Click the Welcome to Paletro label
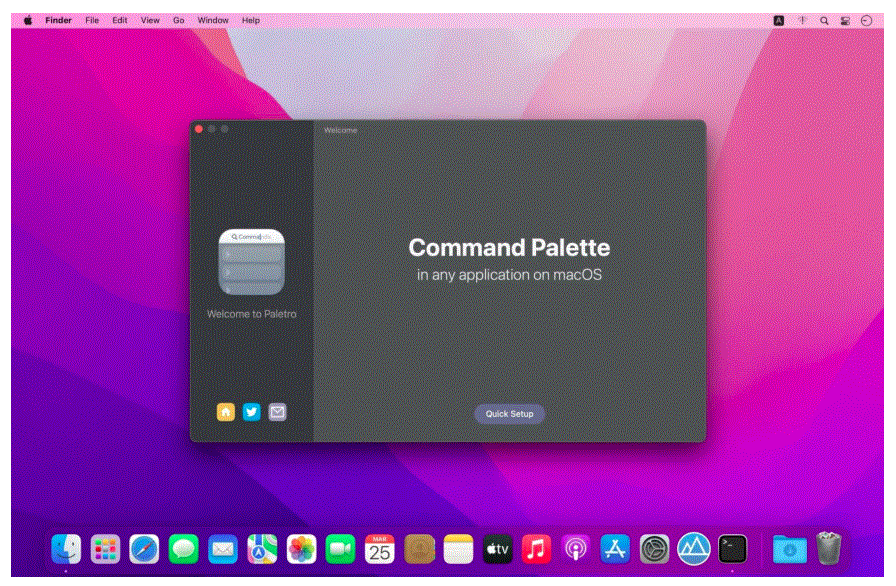The image size is (896, 586). pyautogui.click(x=251, y=314)
